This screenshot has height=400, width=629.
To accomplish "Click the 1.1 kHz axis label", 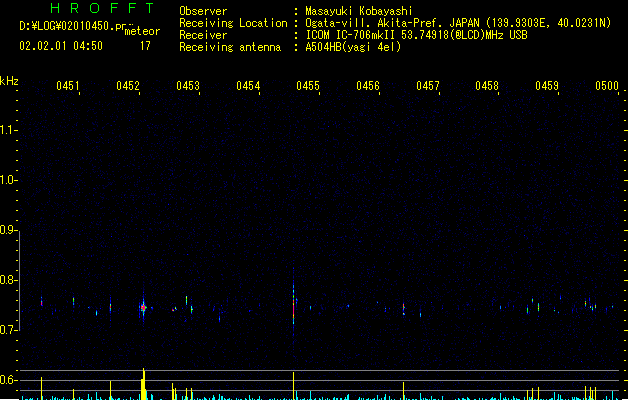I will (8, 130).
